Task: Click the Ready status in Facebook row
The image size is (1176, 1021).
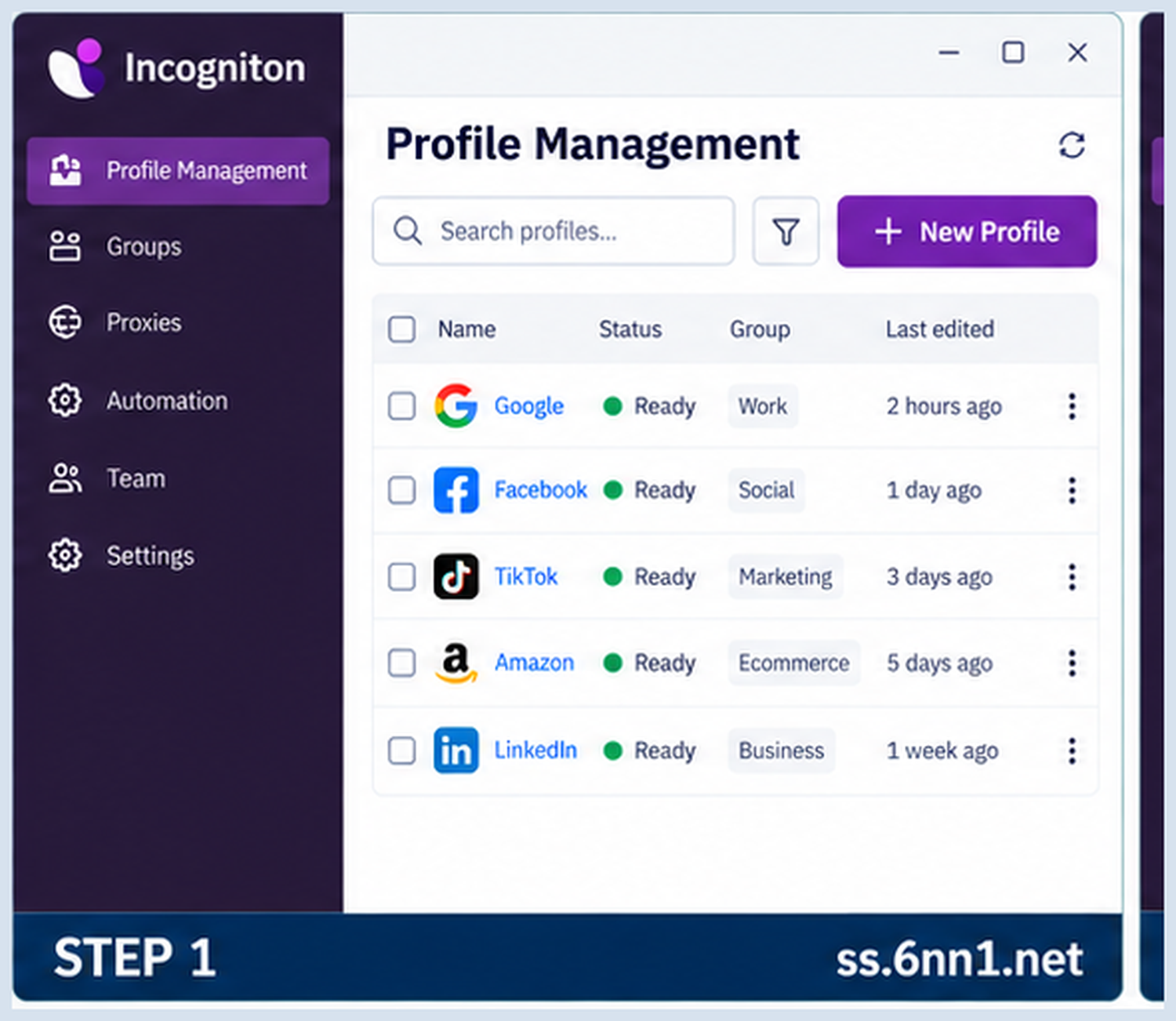Action: click(x=649, y=490)
